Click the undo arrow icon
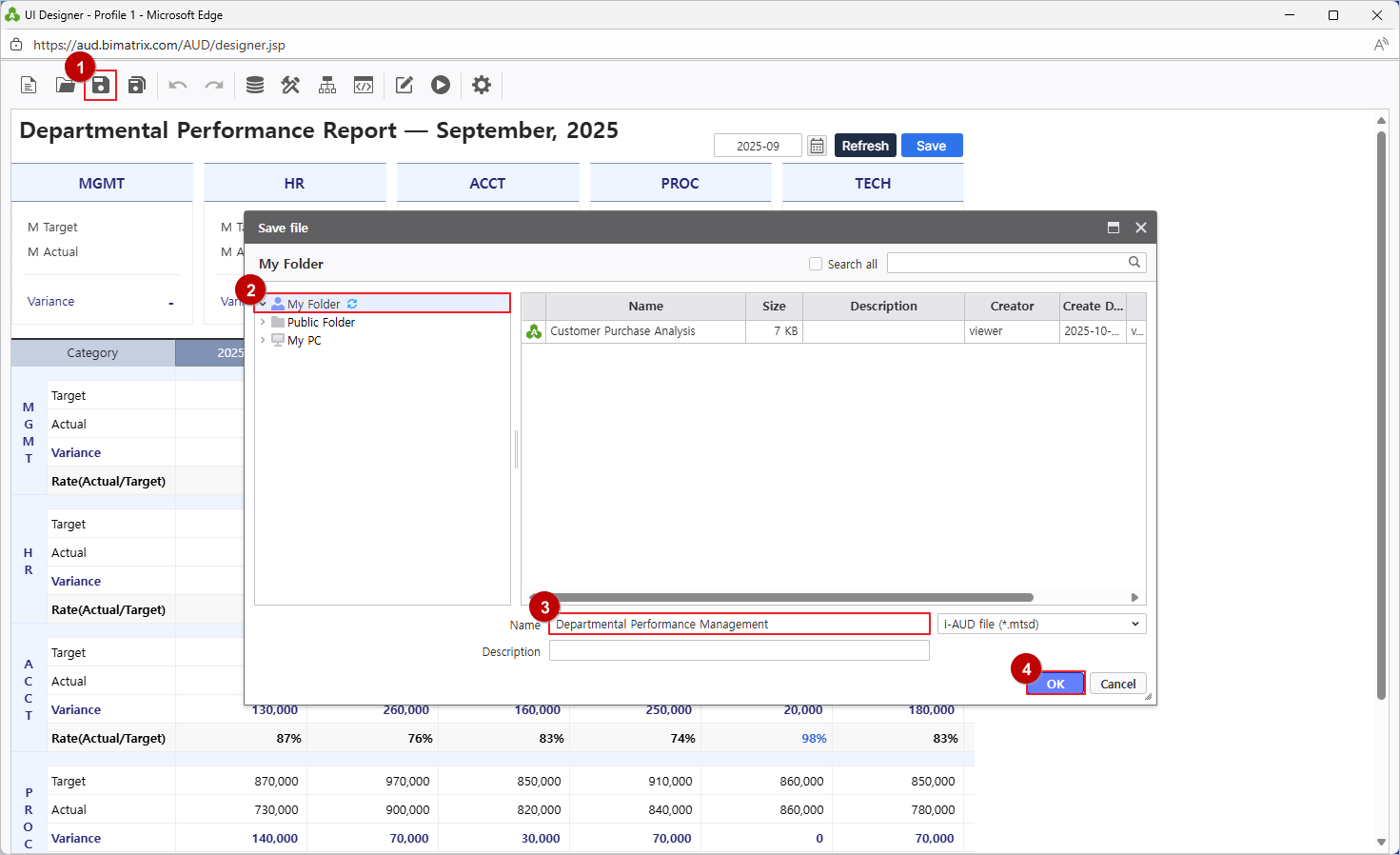 [178, 86]
